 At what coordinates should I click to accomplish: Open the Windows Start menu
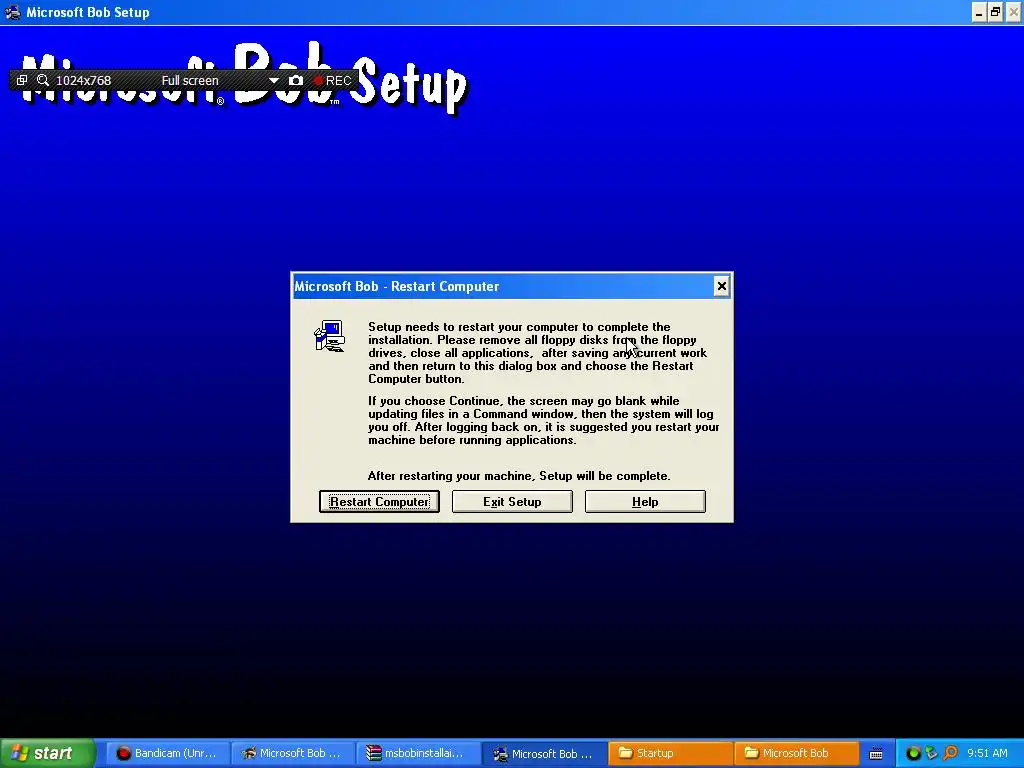(x=47, y=753)
